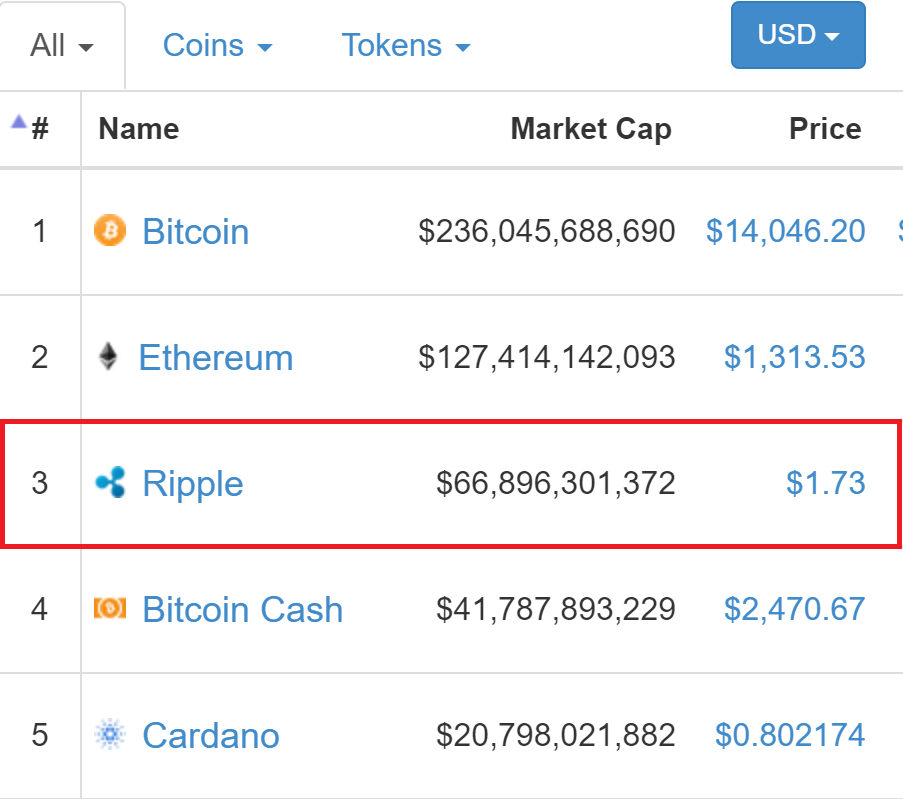The height and width of the screenshot is (799, 903).
Task: Click the Ethereum diamond logo icon
Action: coord(108,356)
